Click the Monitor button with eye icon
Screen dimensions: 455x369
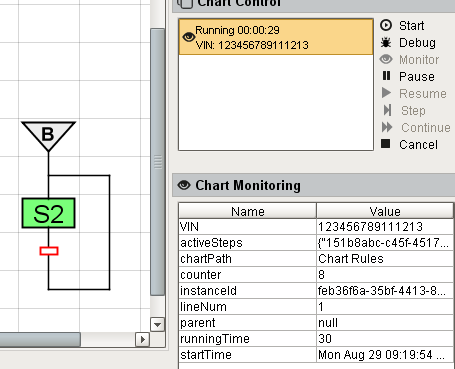pyautogui.click(x=409, y=59)
